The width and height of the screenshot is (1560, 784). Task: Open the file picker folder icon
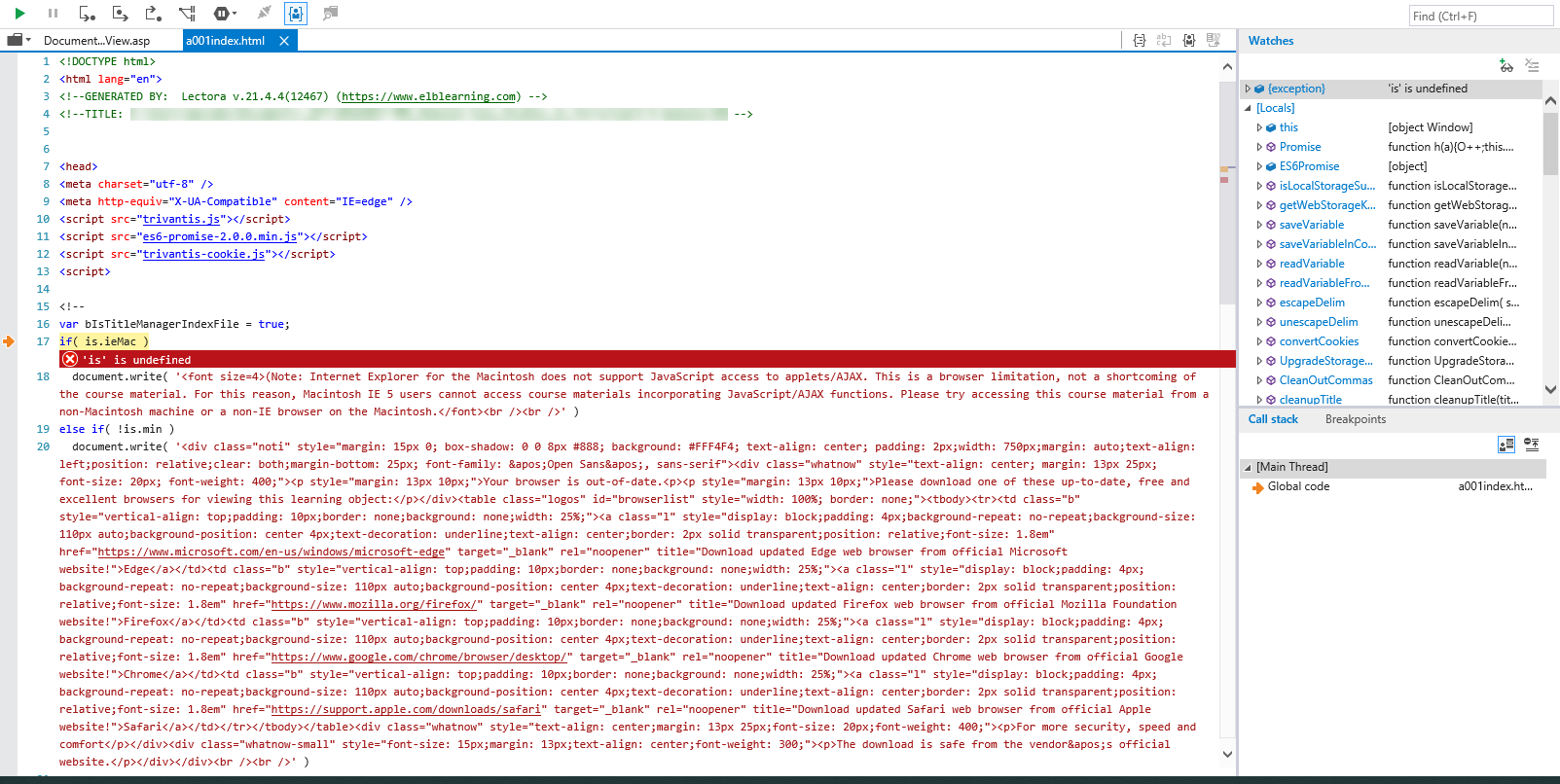point(16,41)
